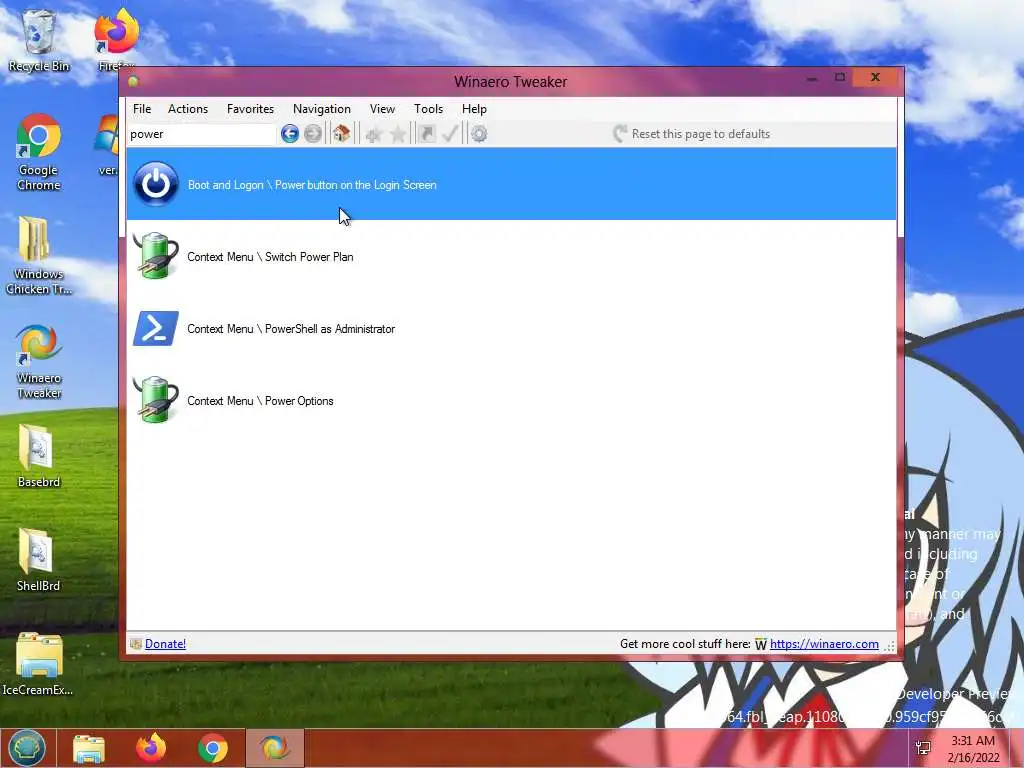Select 'PowerShell as Administrator' result
Screen dimensions: 1024x768
pyautogui.click(x=511, y=328)
